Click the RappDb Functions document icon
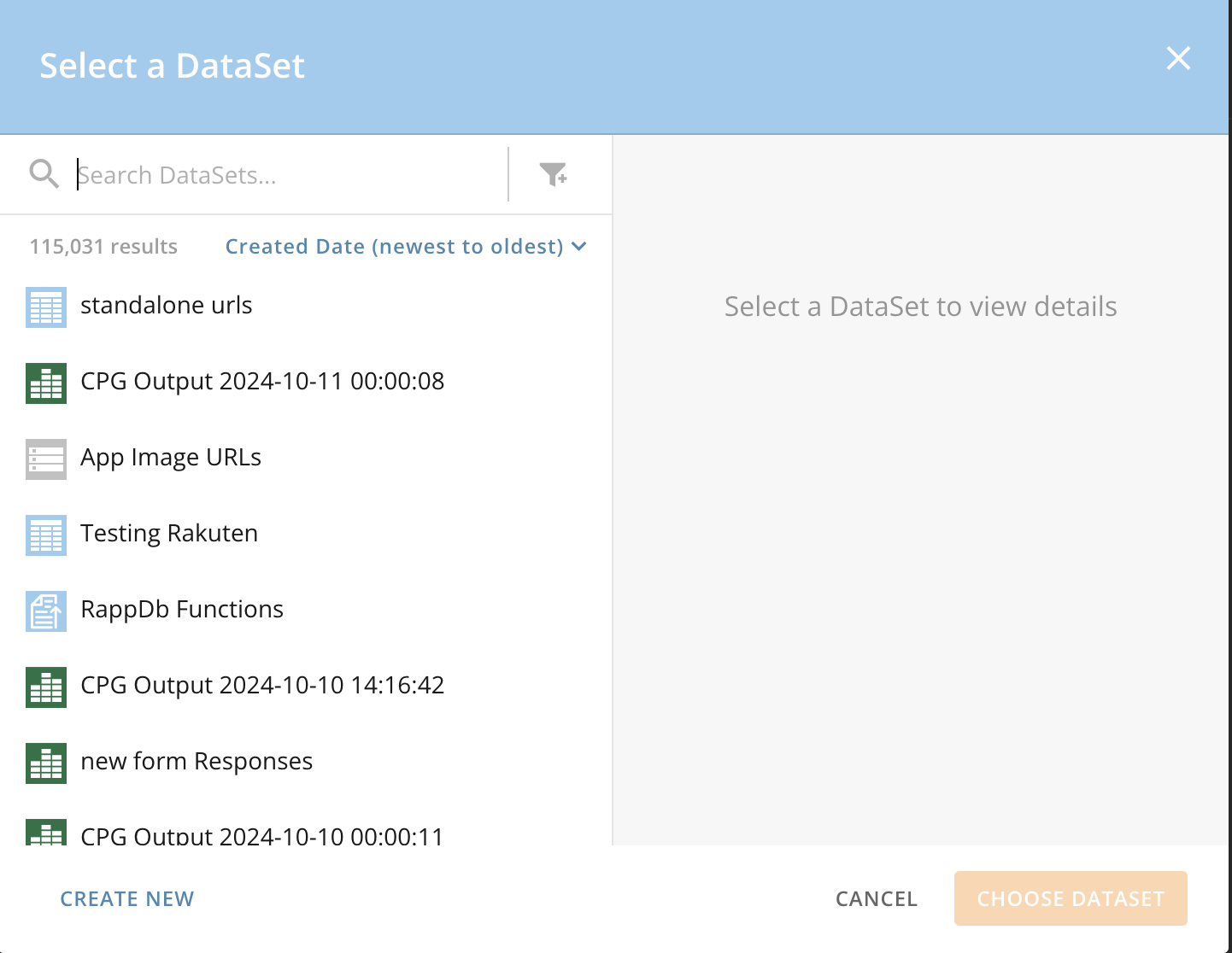This screenshot has width=1232, height=953. pyautogui.click(x=45, y=611)
